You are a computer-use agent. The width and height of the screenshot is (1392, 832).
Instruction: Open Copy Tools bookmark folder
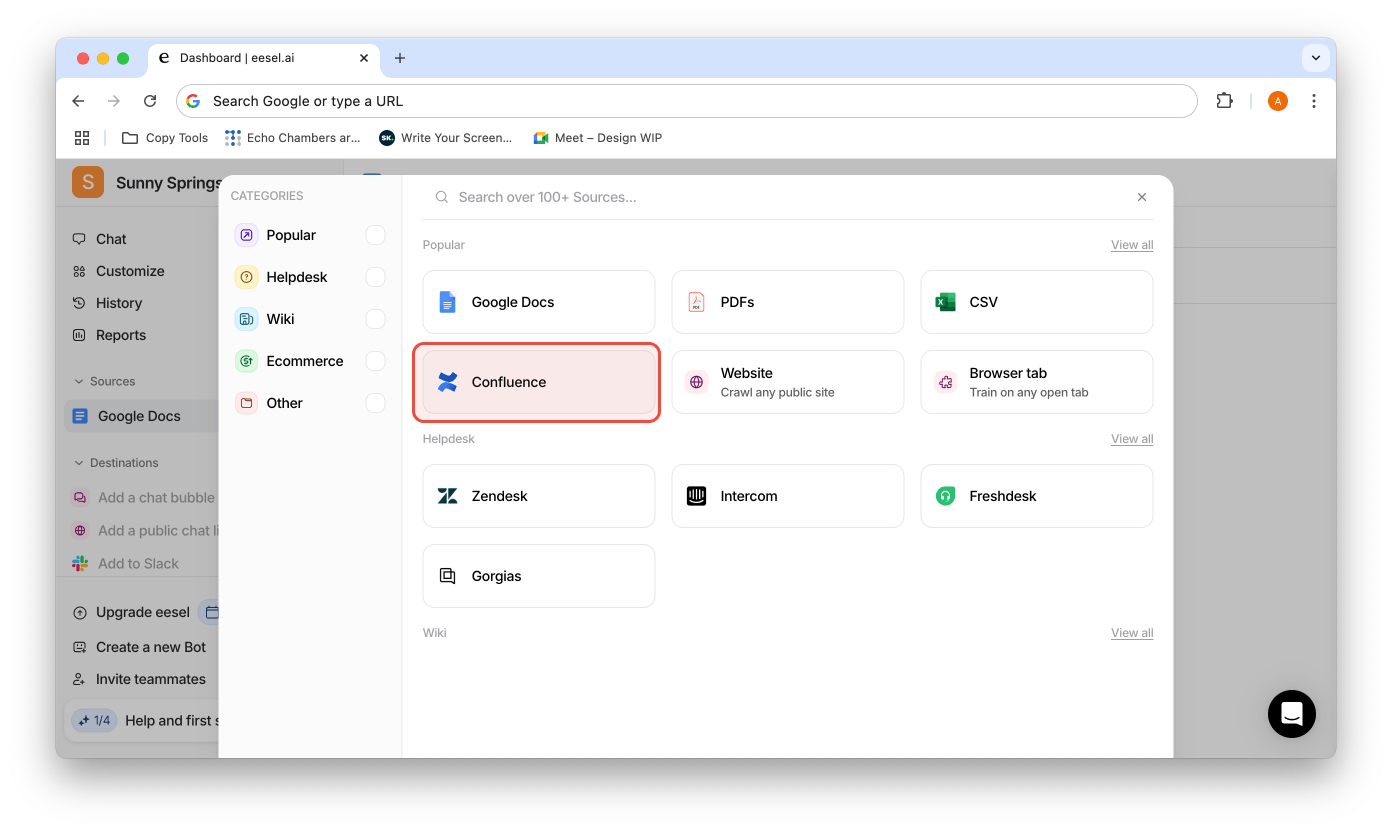coord(165,138)
